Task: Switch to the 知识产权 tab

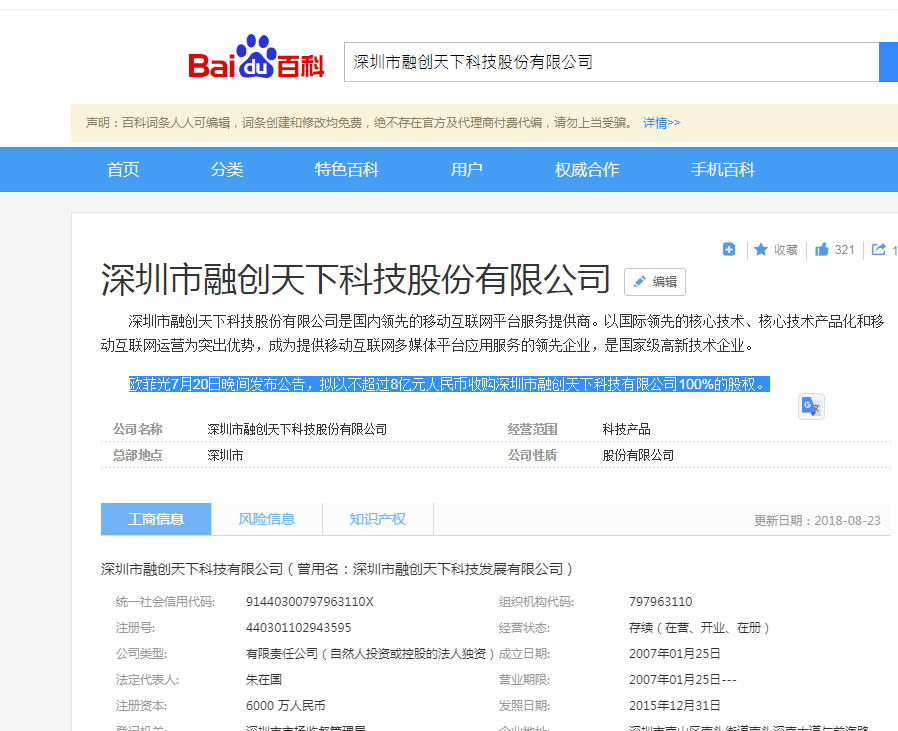Action: pos(378,519)
